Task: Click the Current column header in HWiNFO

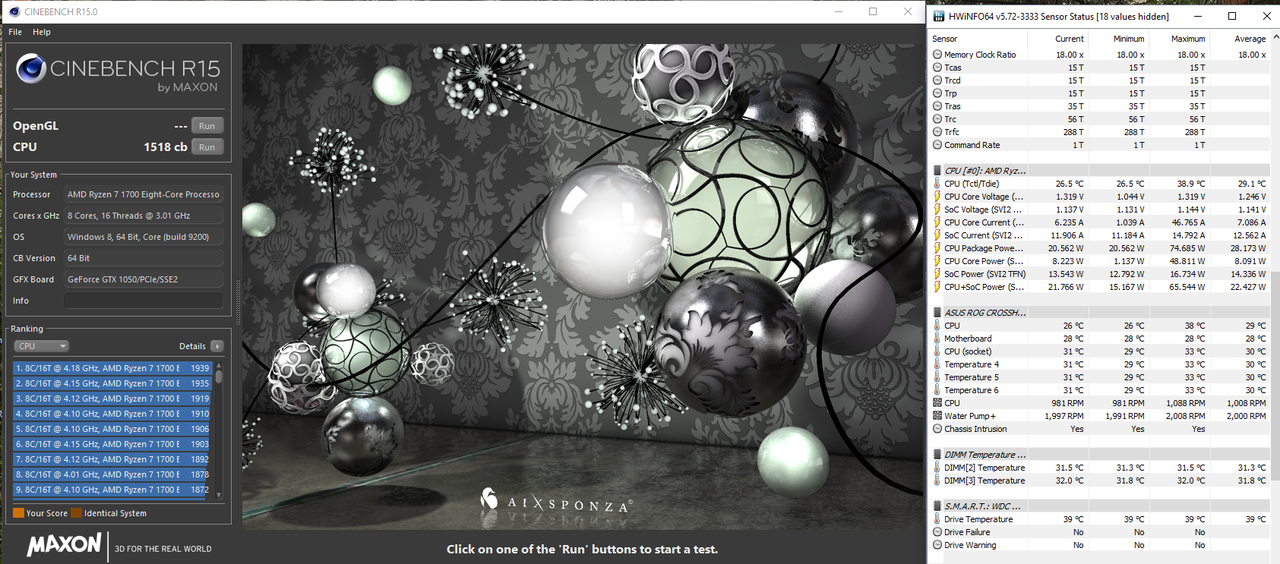Action: click(1069, 39)
